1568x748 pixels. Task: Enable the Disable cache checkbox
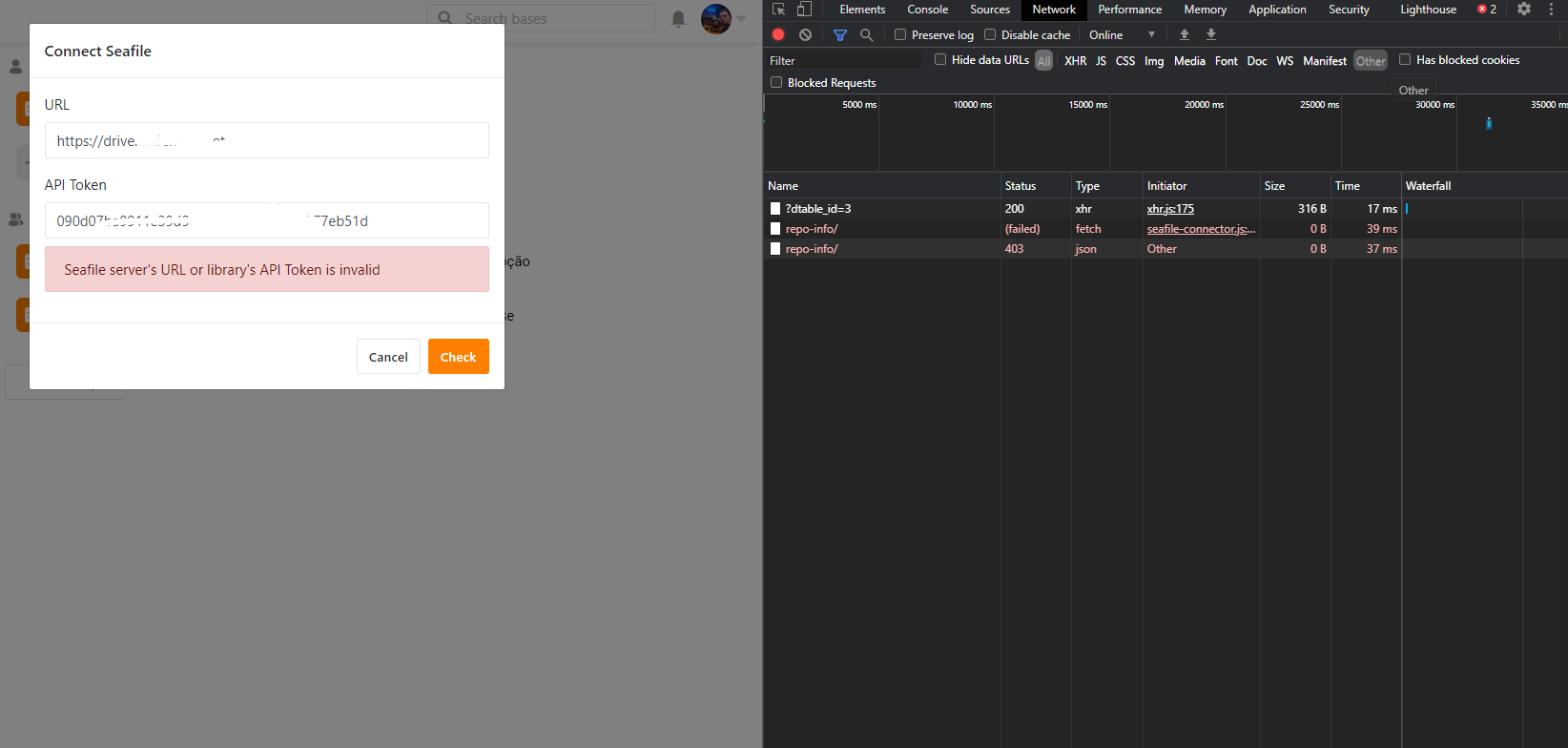[x=990, y=34]
